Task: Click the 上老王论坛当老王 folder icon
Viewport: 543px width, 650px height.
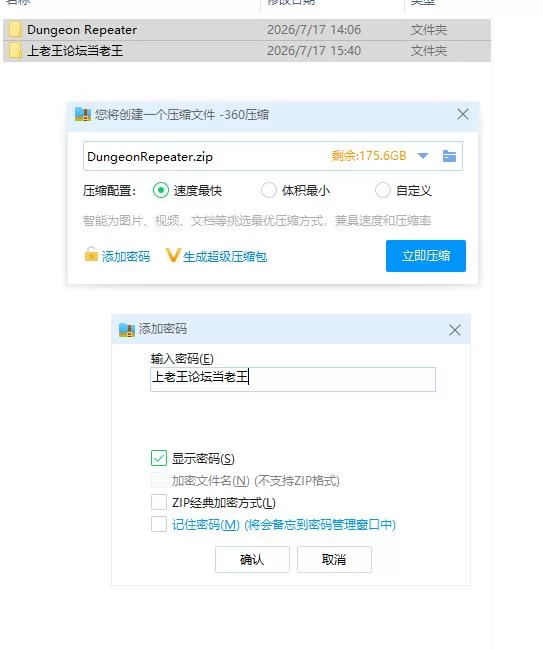Action: pyautogui.click(x=15, y=51)
